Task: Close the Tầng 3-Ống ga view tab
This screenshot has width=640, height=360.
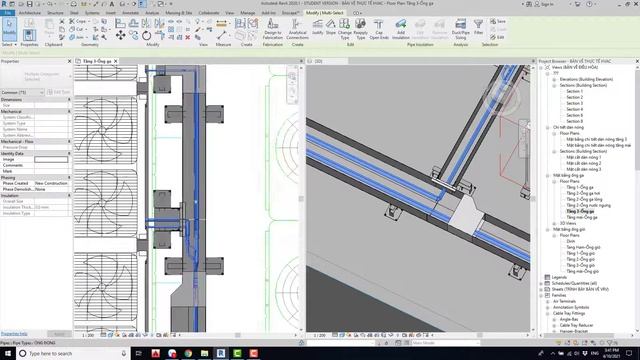Action: [116, 61]
